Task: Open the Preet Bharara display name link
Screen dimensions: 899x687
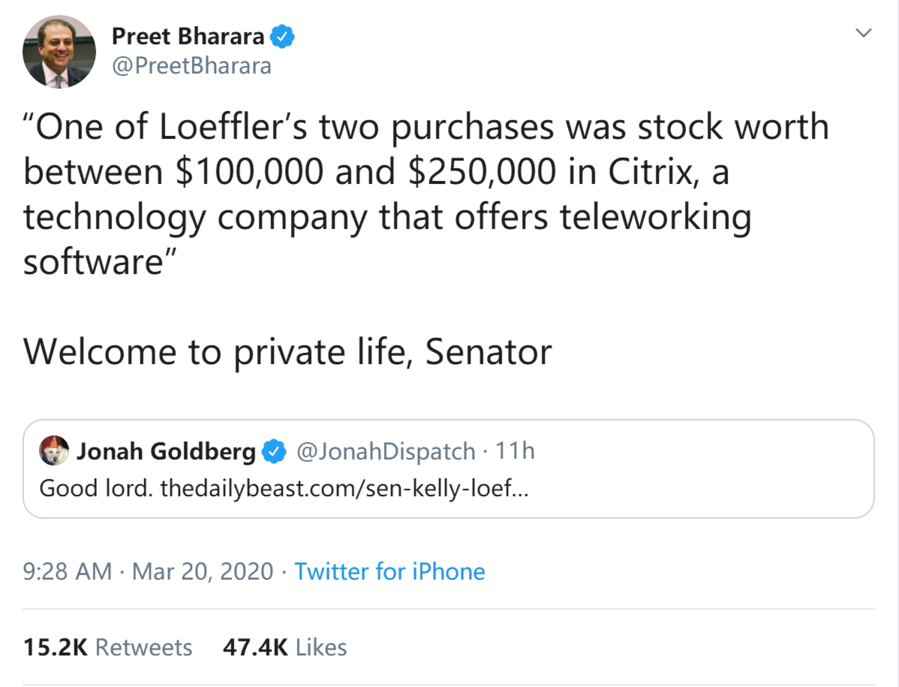Action: [188, 37]
